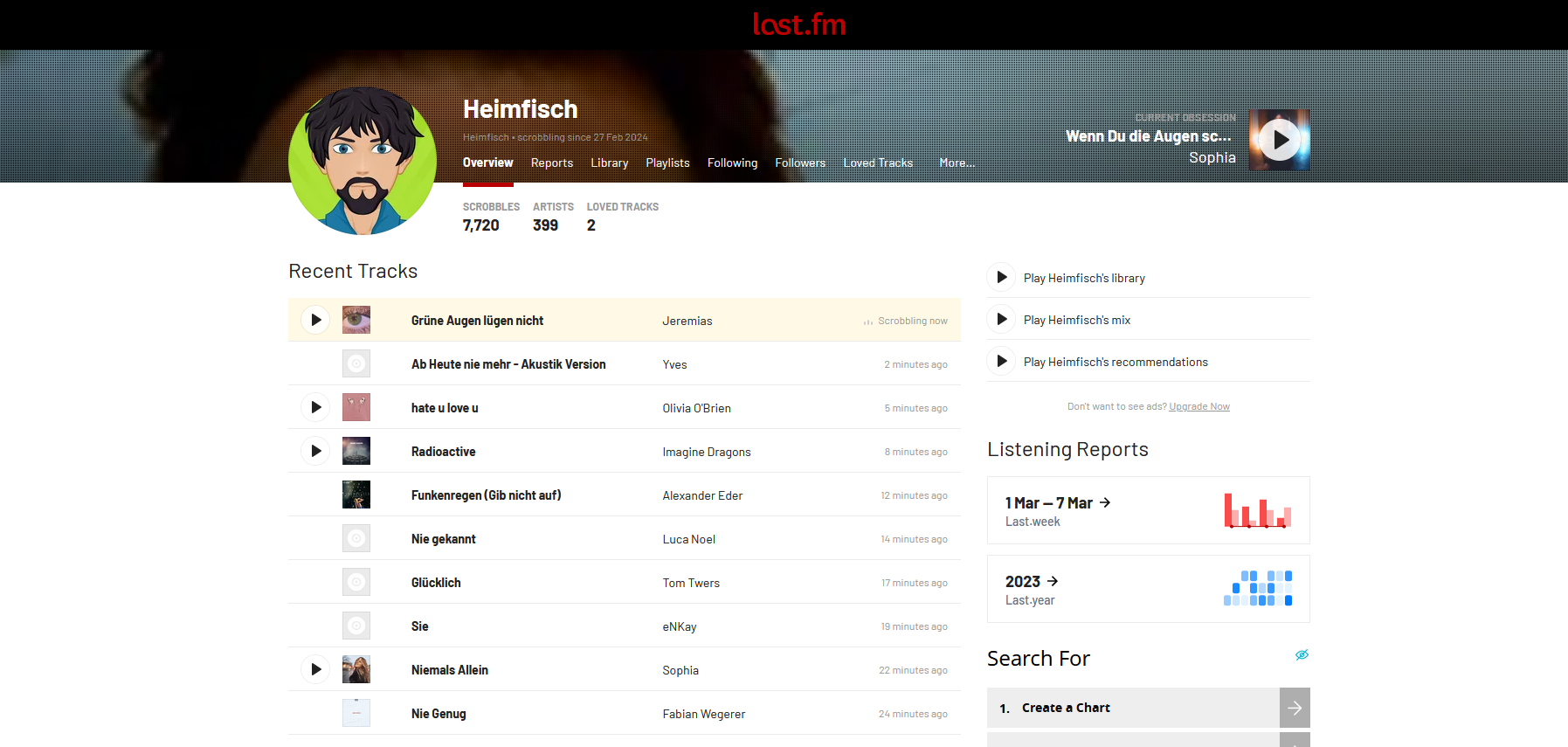This screenshot has width=1568, height=747.
Task: Click play icon for Heimfisch's library
Action: [1001, 277]
